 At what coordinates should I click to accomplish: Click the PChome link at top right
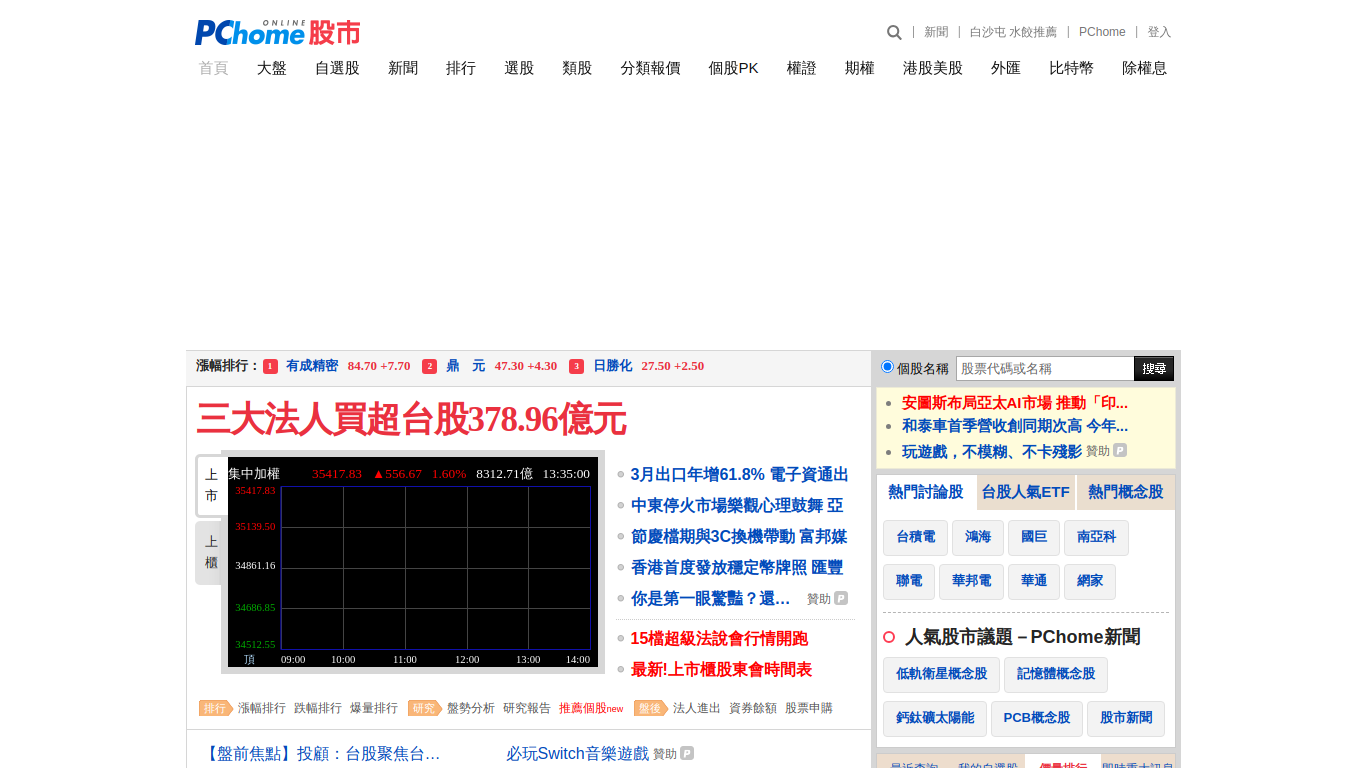click(x=1102, y=32)
